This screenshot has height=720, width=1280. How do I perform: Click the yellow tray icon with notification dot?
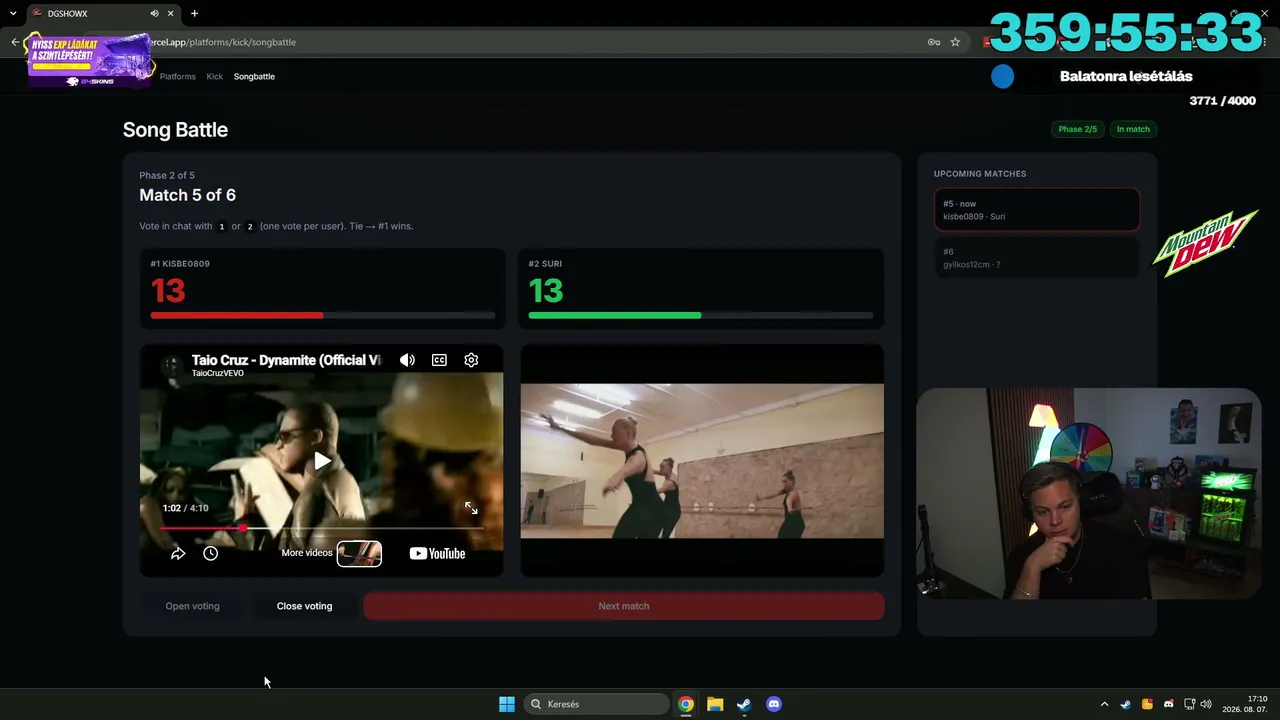click(1147, 704)
